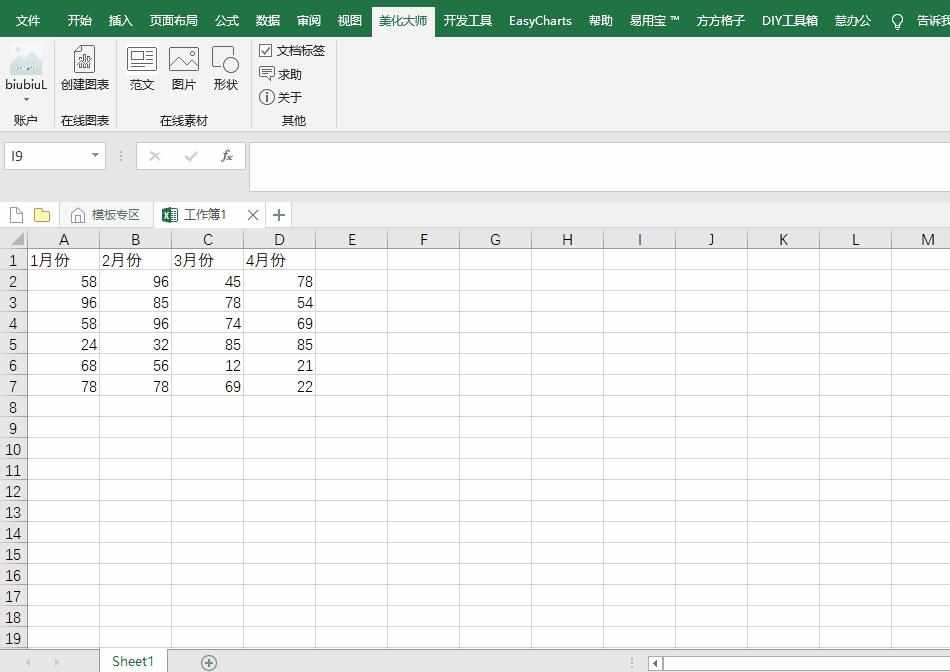Open the new sheet (+) menu at bottom
The width and height of the screenshot is (950, 672).
pyautogui.click(x=209, y=661)
